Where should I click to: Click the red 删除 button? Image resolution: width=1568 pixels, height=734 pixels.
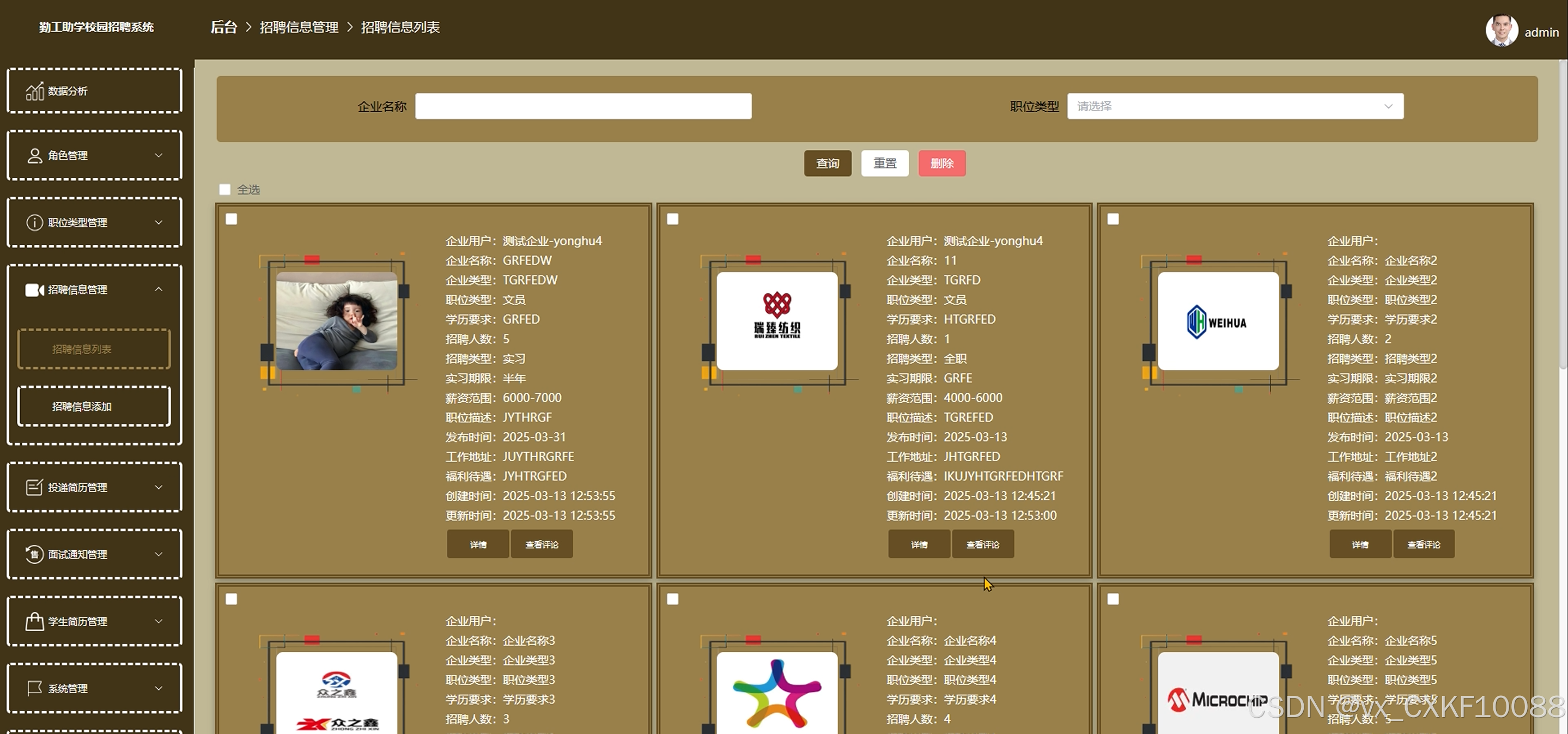[941, 163]
